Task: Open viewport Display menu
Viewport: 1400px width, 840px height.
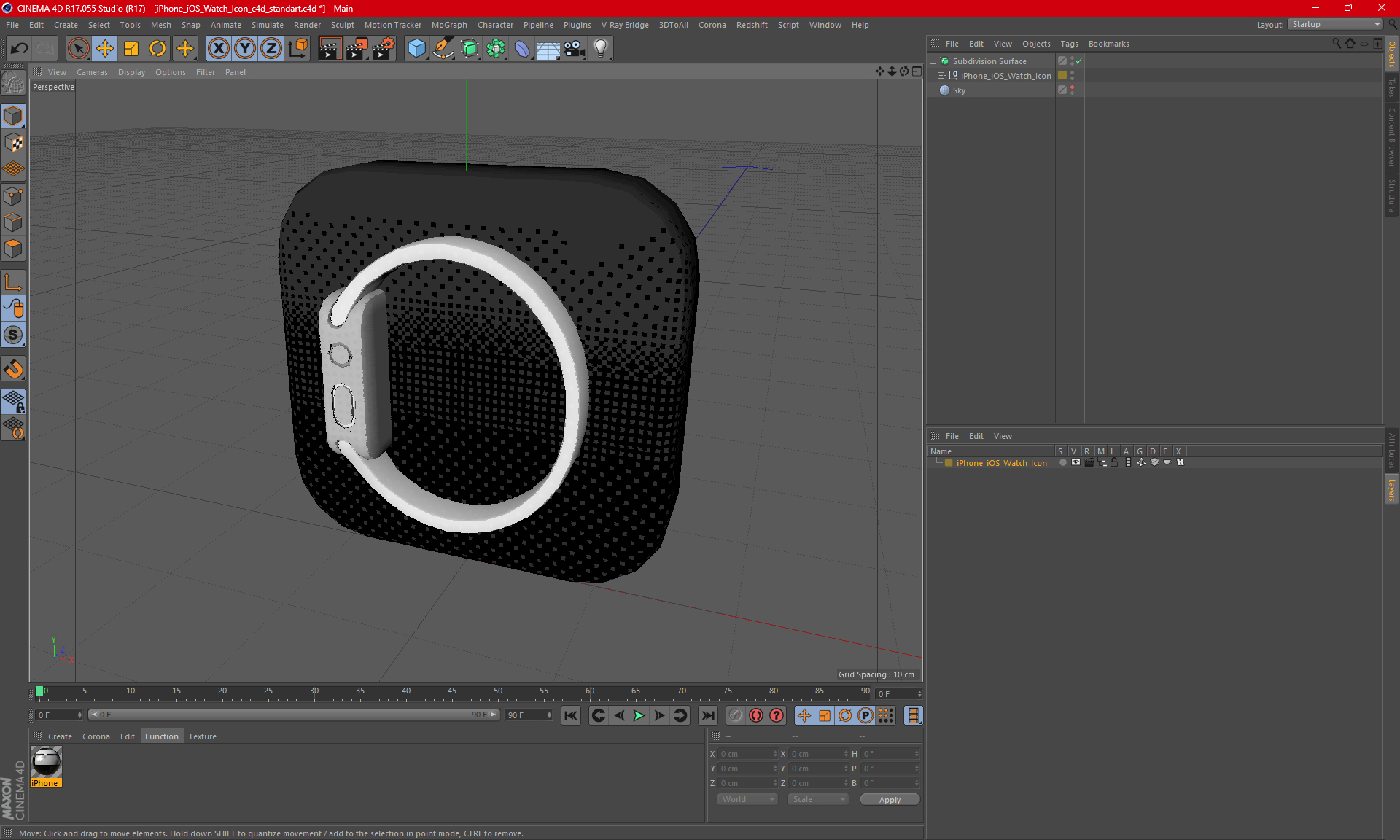Action: click(x=132, y=72)
